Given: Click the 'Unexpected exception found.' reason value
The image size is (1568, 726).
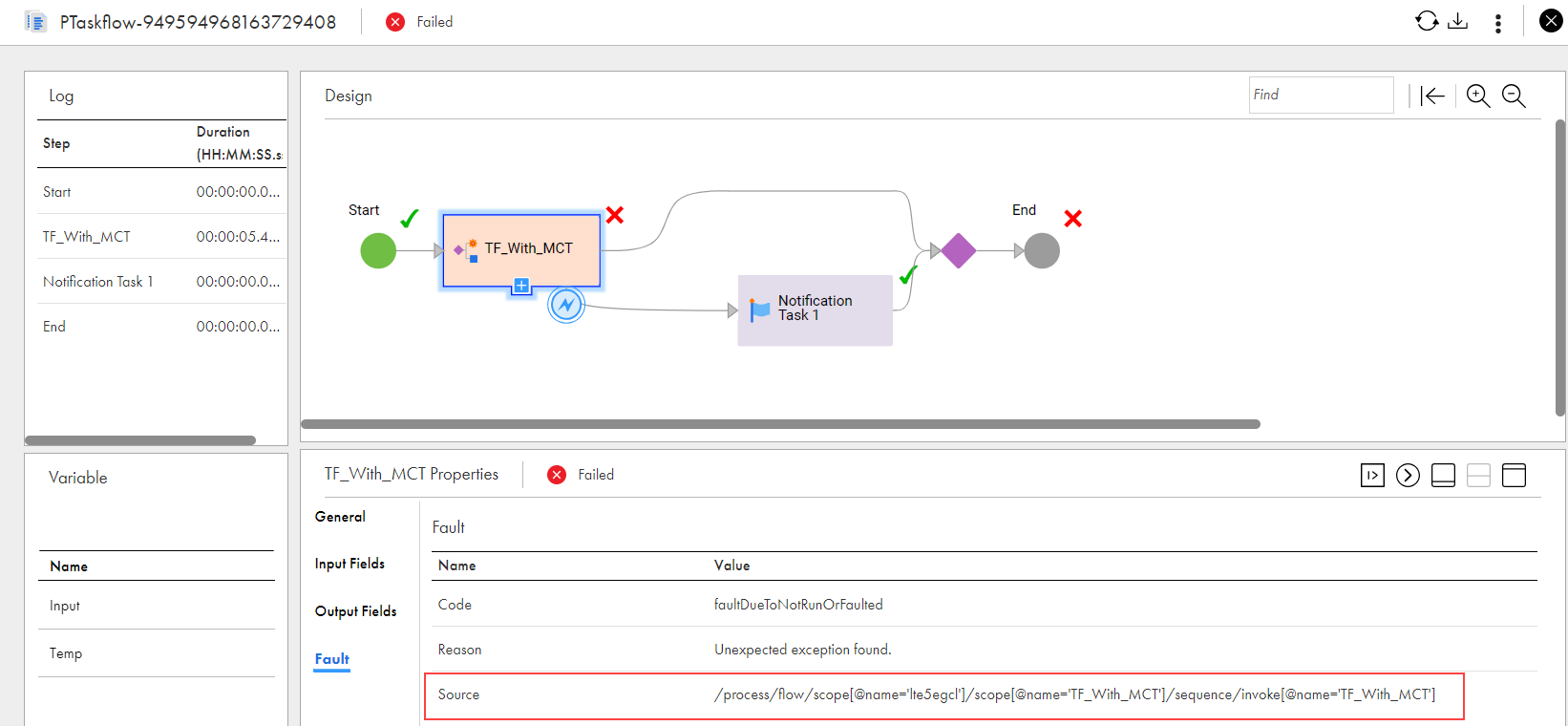Looking at the screenshot, I should click(802, 650).
